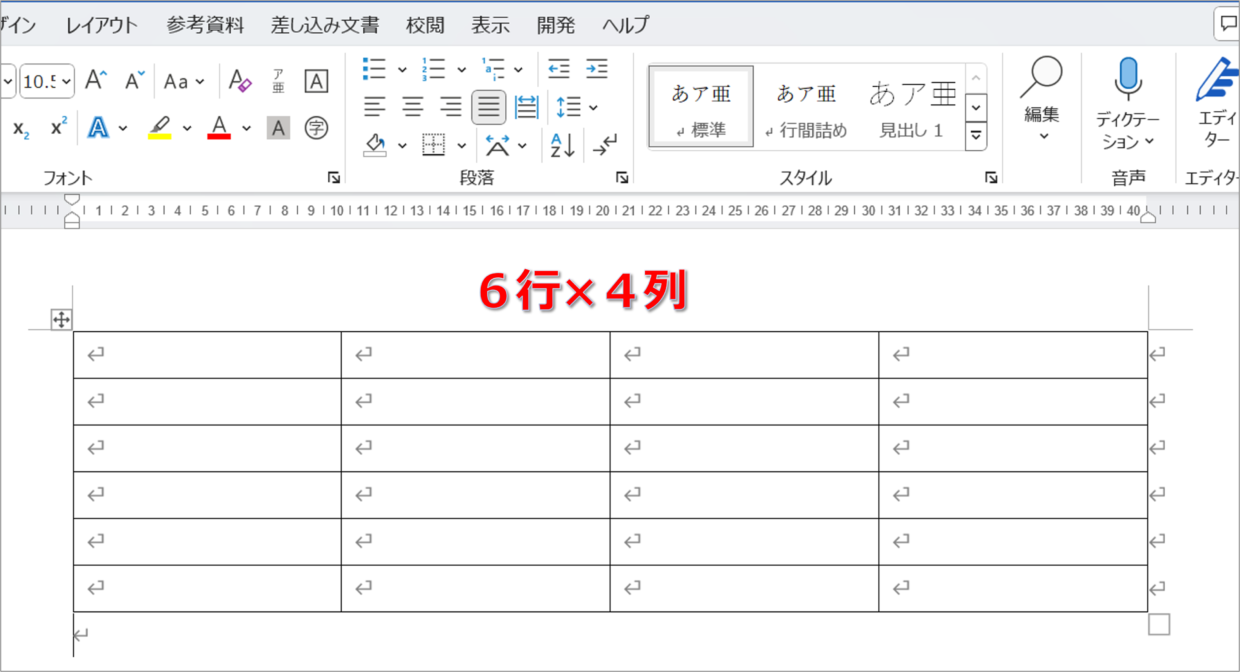The width and height of the screenshot is (1240, 672).
Task: Click the Text Effects glowing A icon
Action: coord(98,128)
